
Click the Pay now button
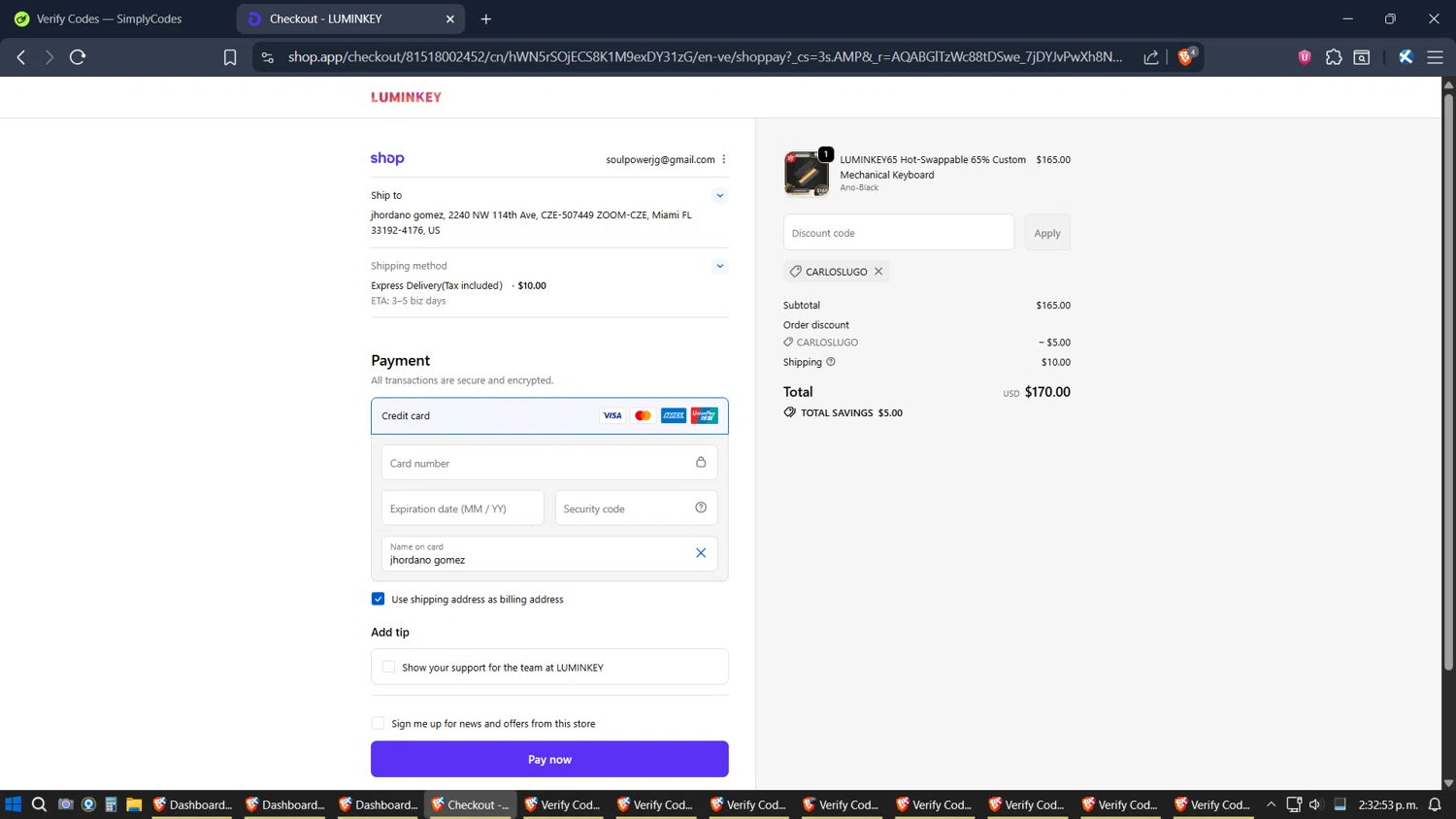[549, 759]
